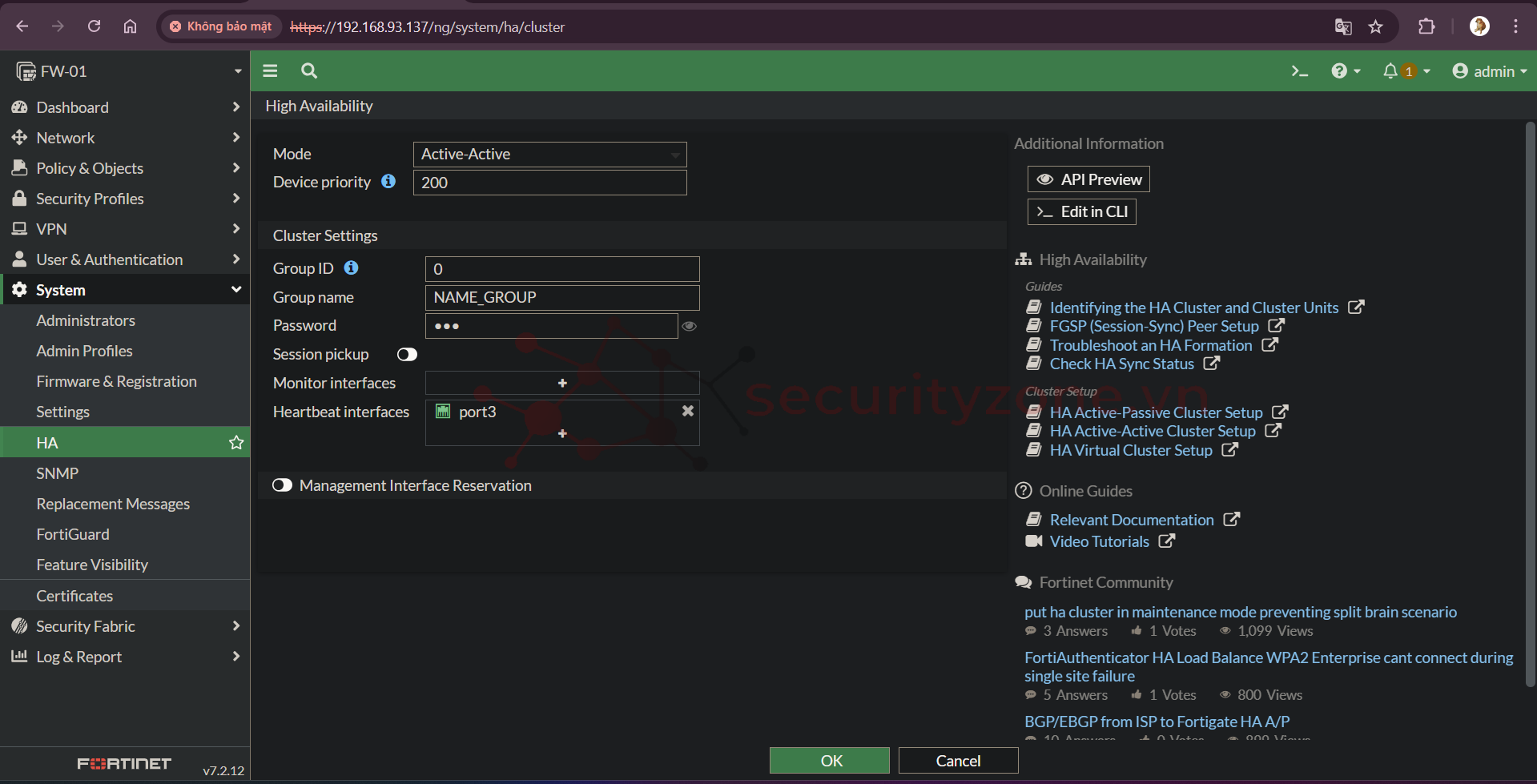
Task: Enable the Session pickup toggle
Action: pos(407,355)
